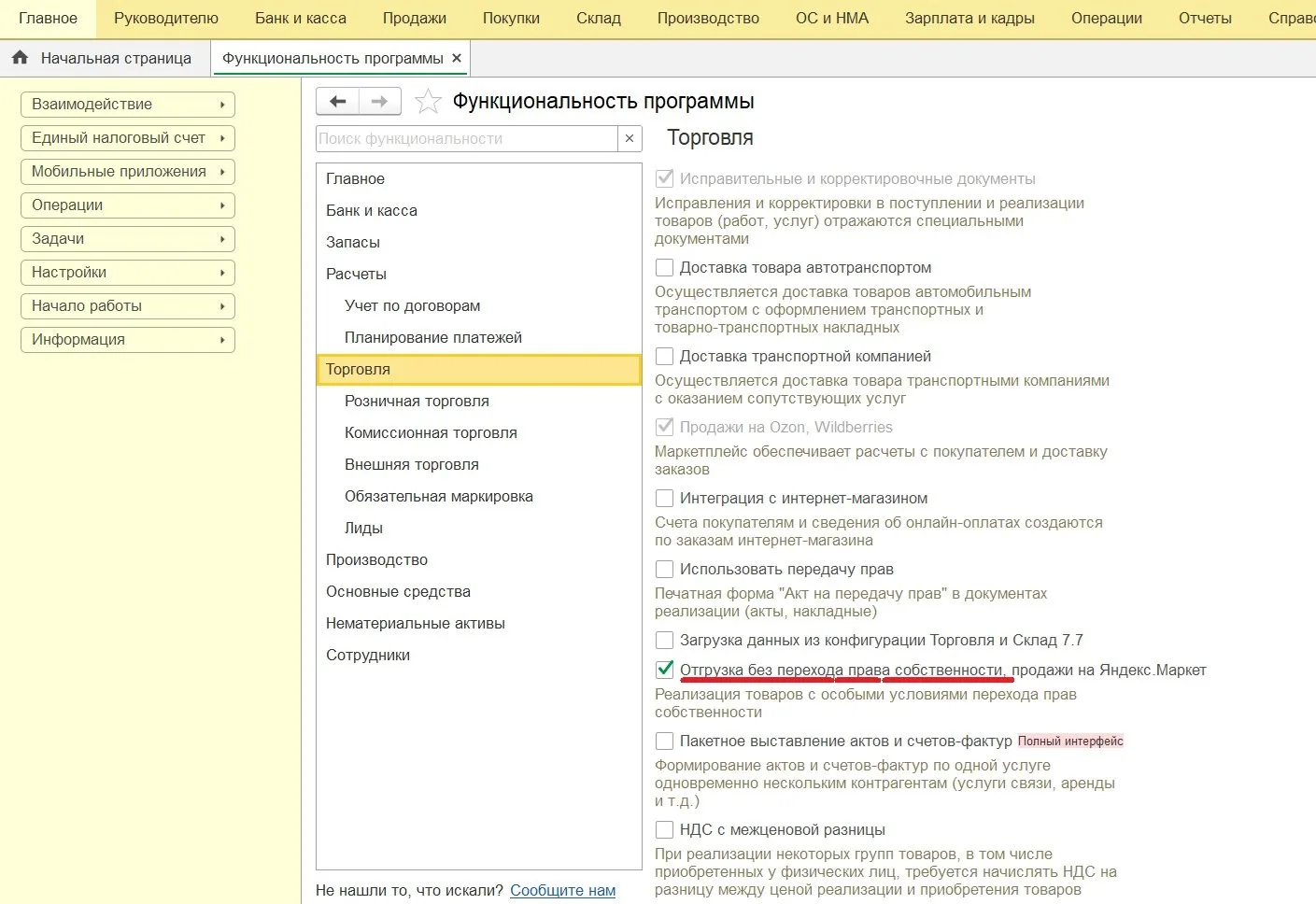Select Производство in the sections list
1316x904 pixels.
coord(479,559)
